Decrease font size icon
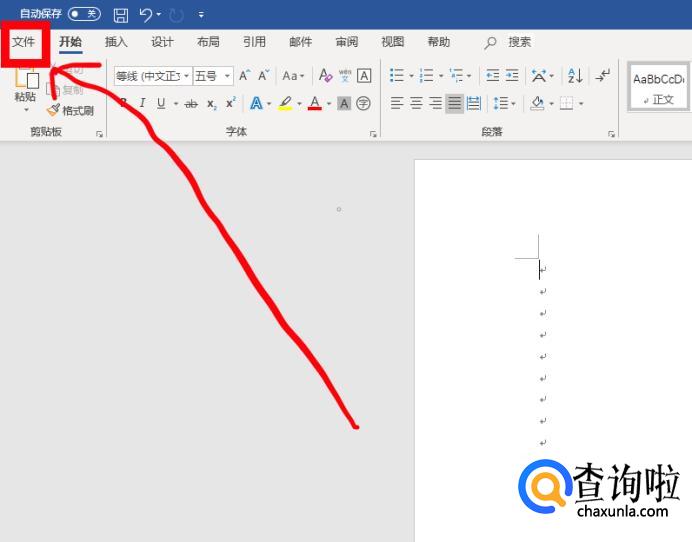Image resolution: width=692 pixels, height=542 pixels. (263, 76)
